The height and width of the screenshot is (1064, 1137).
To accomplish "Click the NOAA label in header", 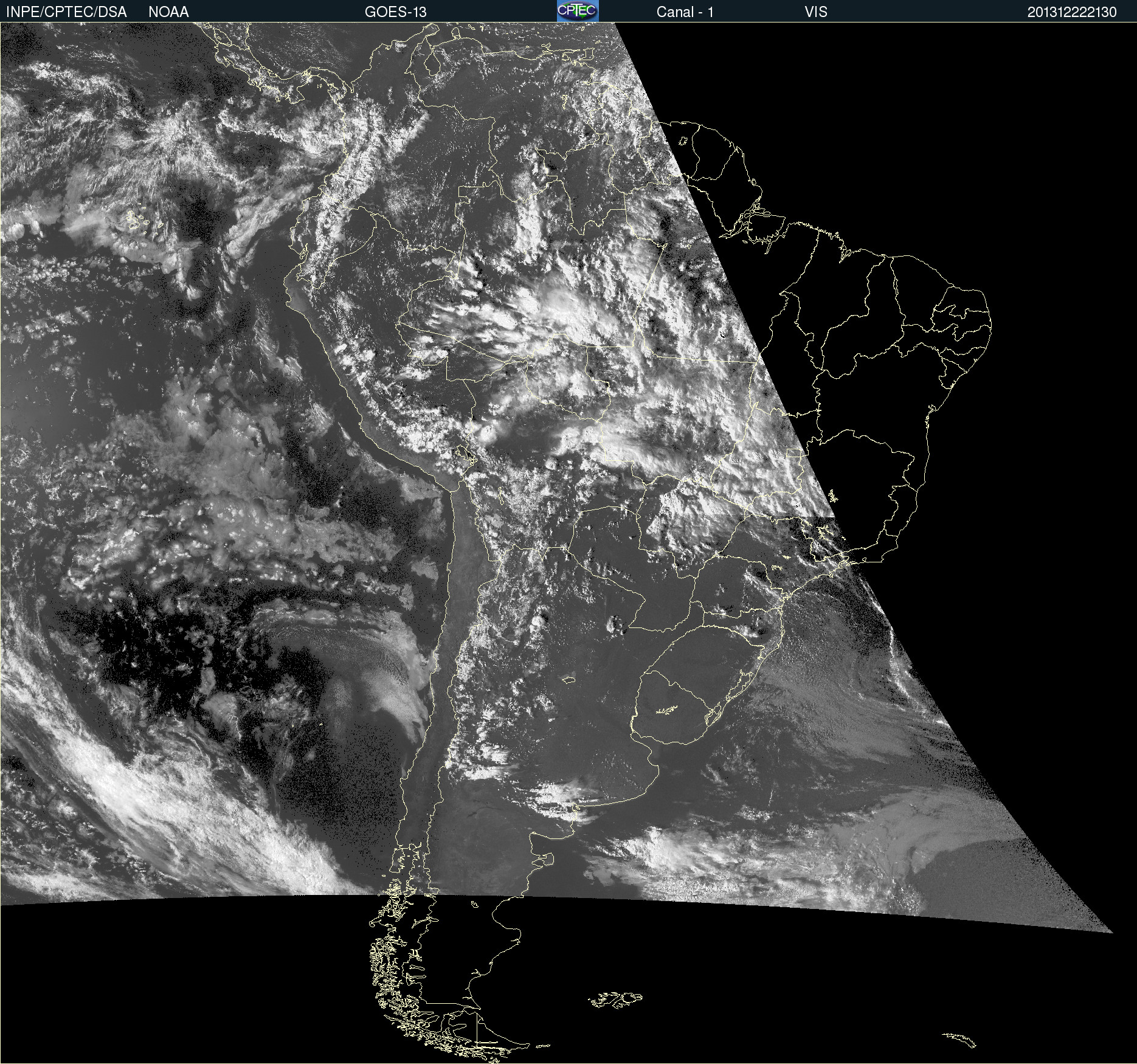I will click(x=168, y=12).
